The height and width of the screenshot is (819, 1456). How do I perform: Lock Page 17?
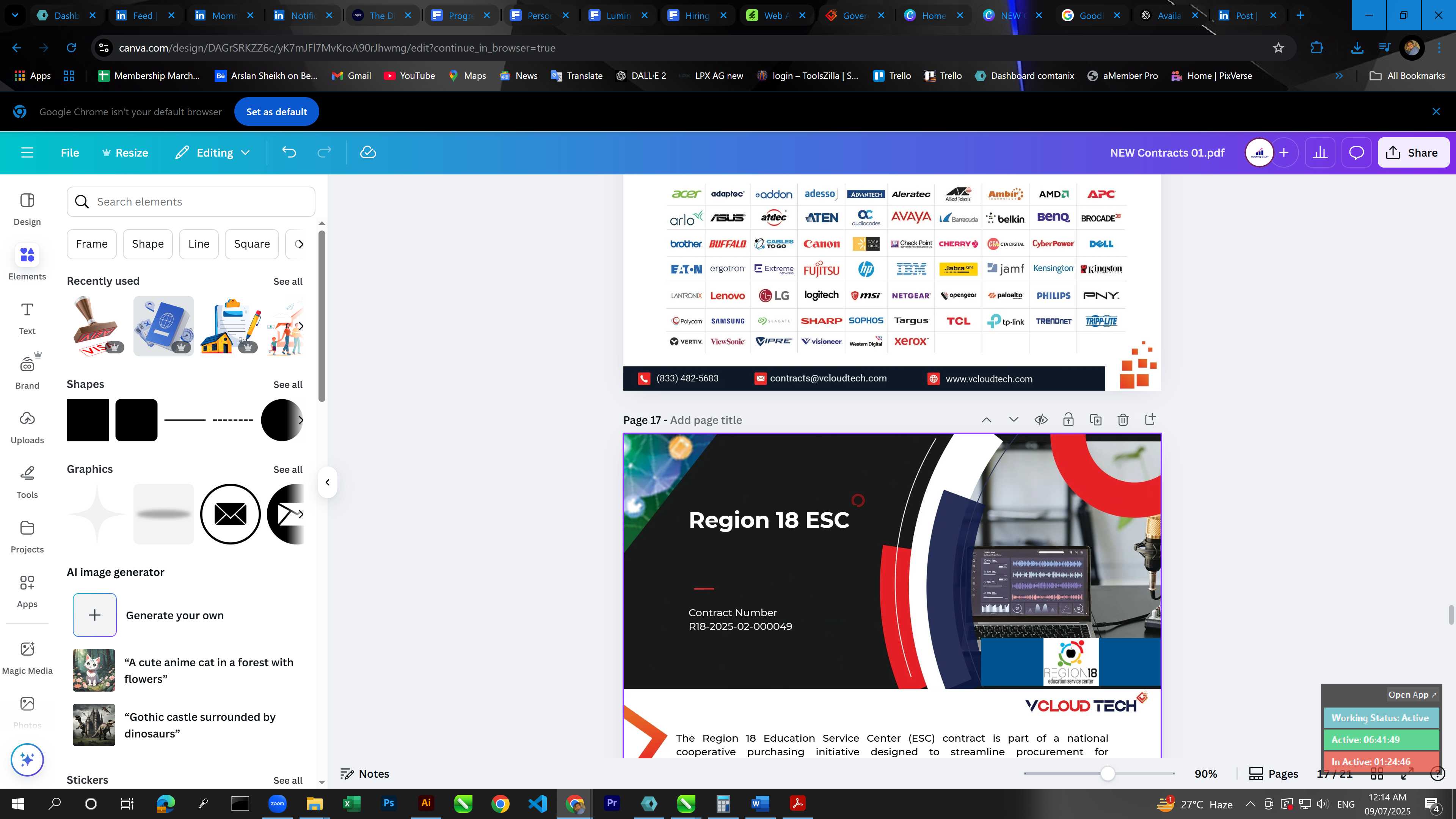coord(1068,419)
